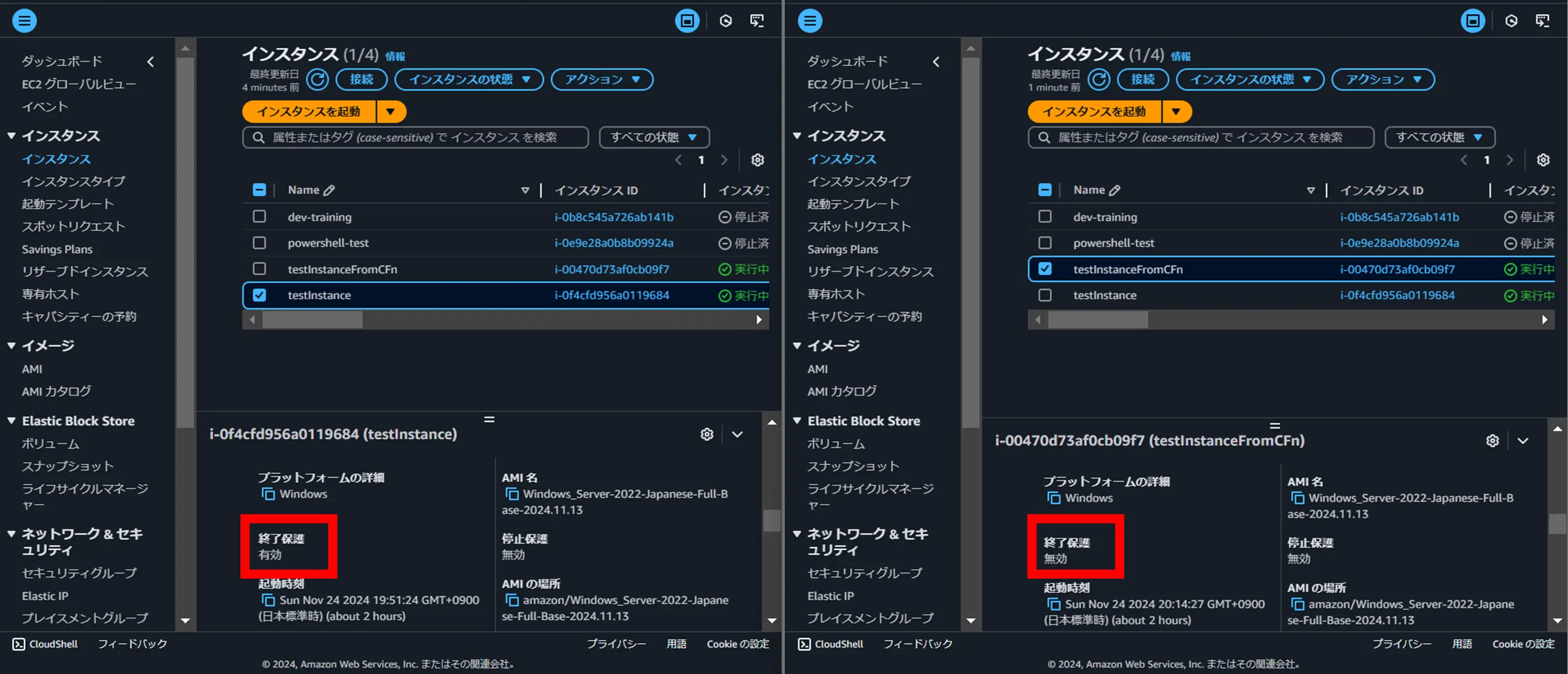Click the hexagon icon in right window header
This screenshot has height=674, width=1568.
tap(1511, 21)
